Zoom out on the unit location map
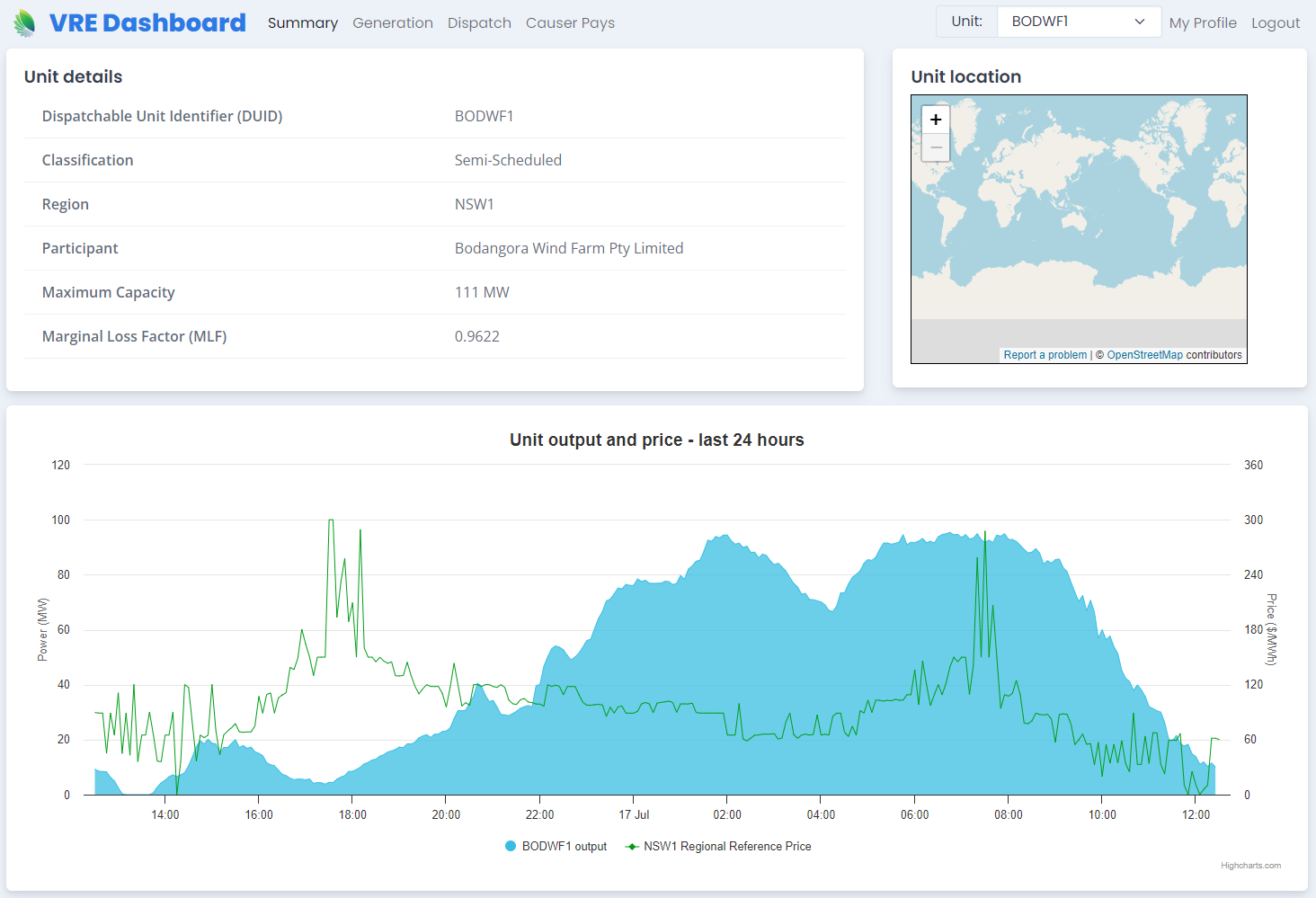1316x898 pixels. 936,147
